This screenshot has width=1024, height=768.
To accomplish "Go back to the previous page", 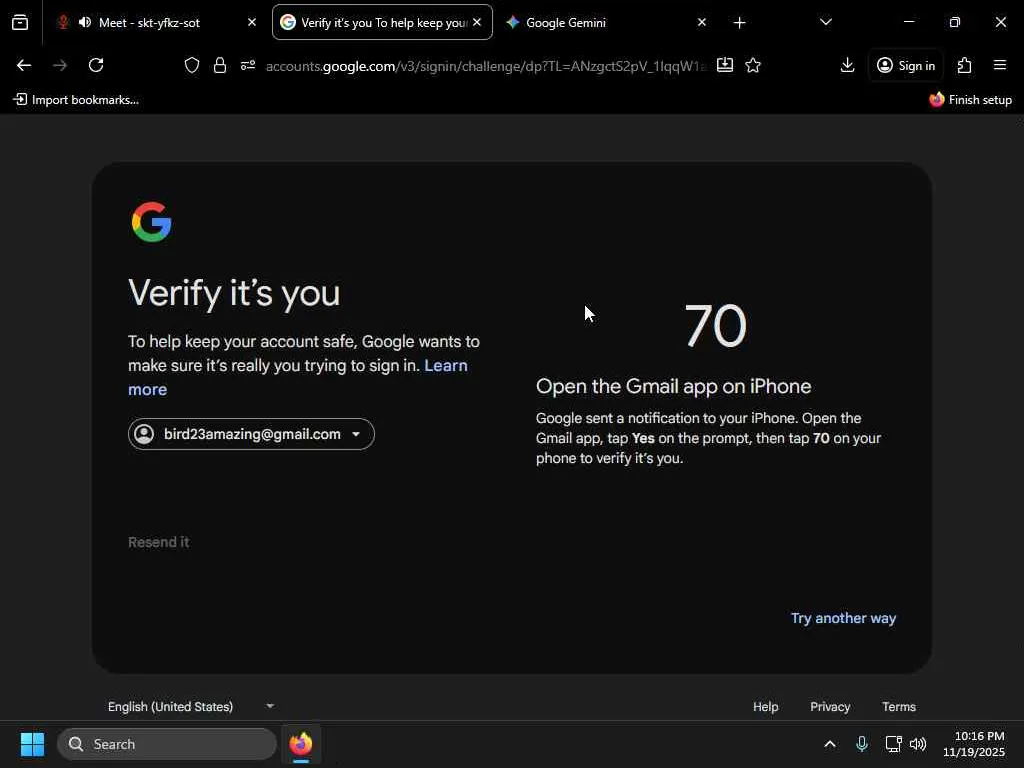I will [x=24, y=65].
